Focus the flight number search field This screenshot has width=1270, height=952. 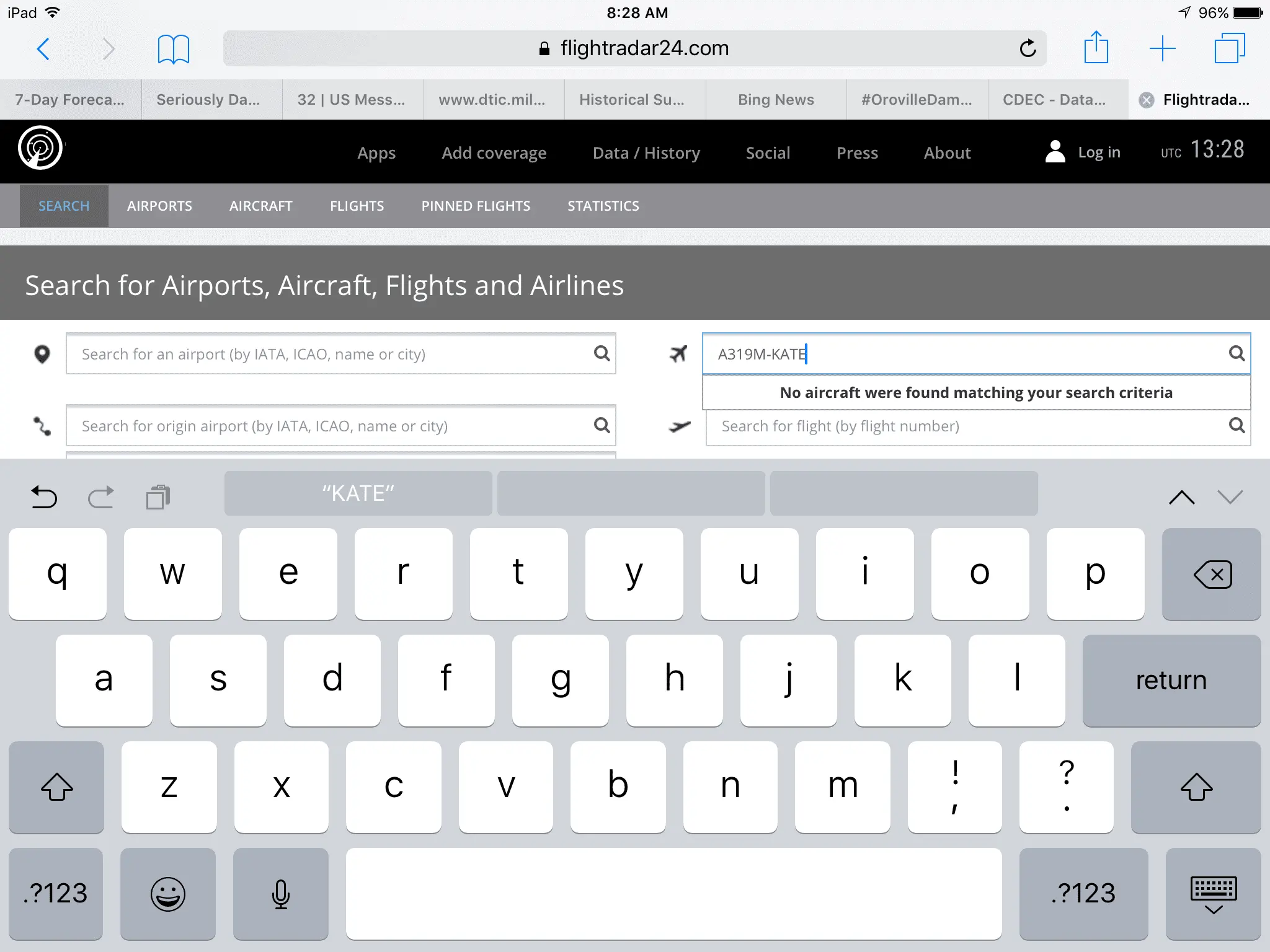(967, 426)
